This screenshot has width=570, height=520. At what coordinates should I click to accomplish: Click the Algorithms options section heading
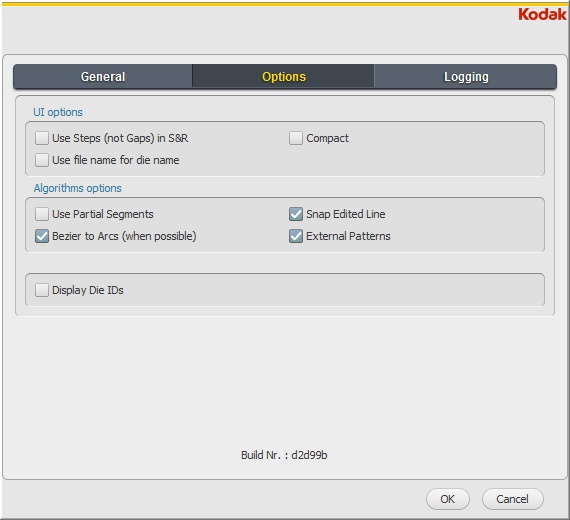pyautogui.click(x=77, y=188)
